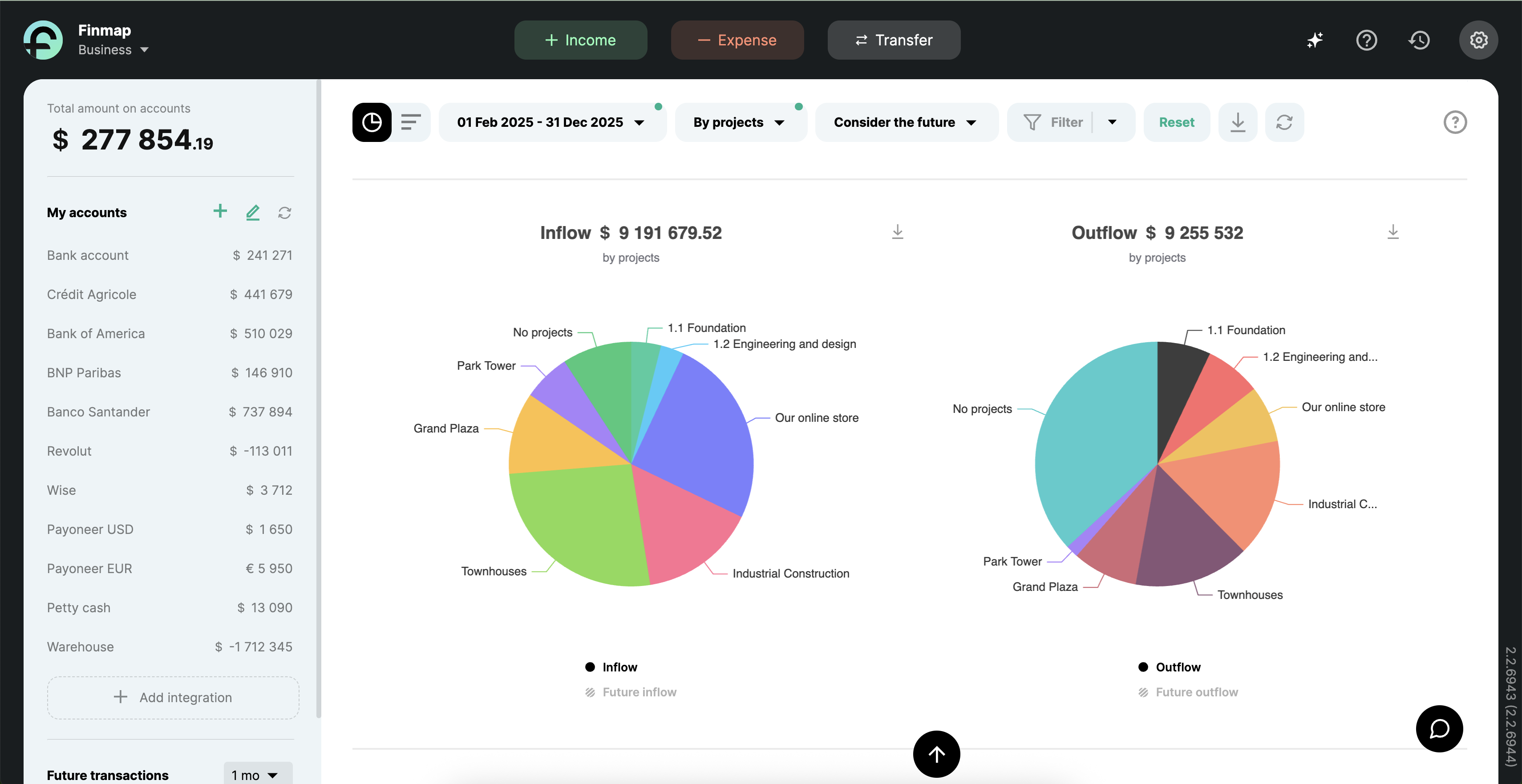Screen dimensions: 1522x784
Task: Click the sidebar vertical scrollbar
Action: click(x=319, y=399)
